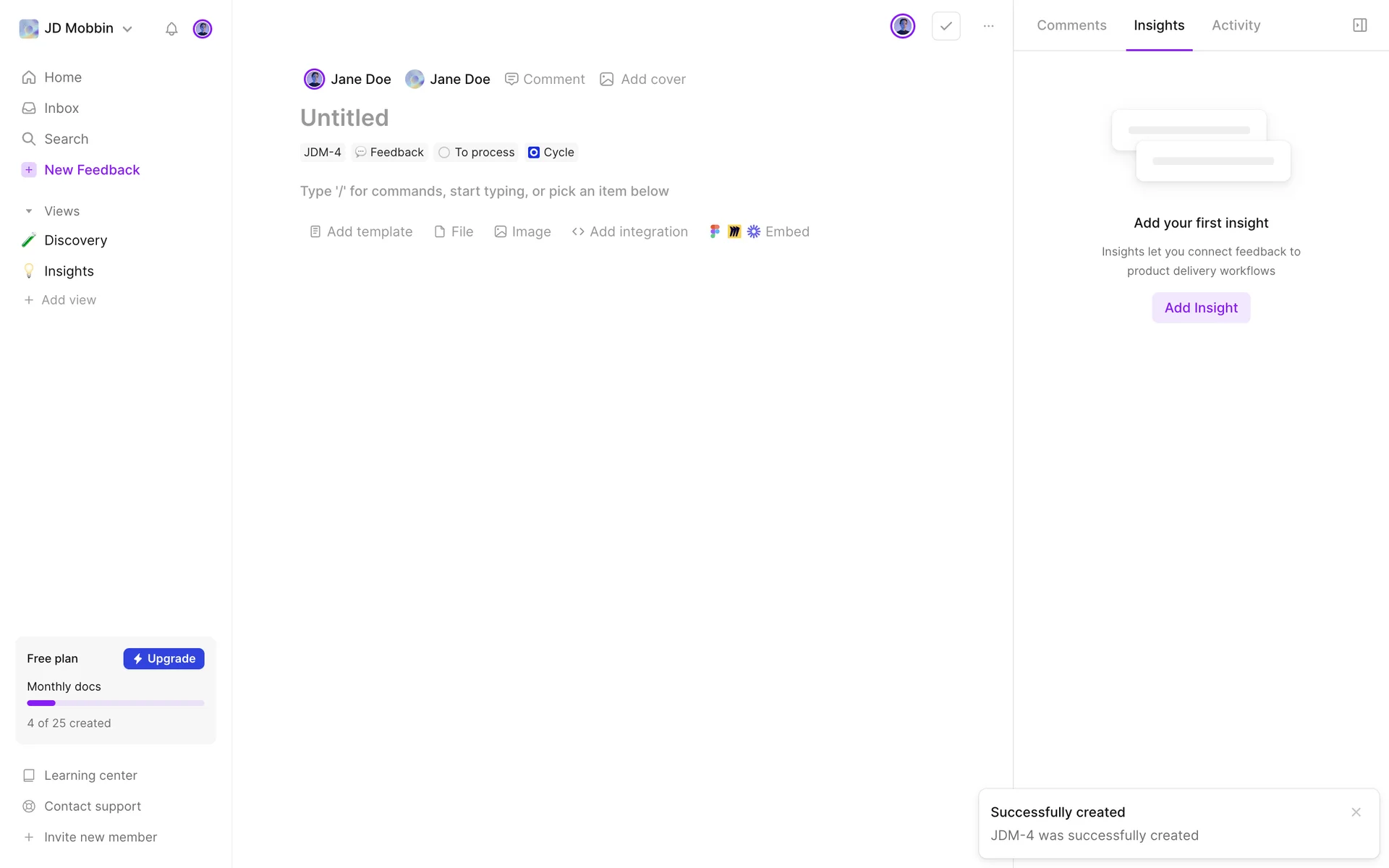Click the Cycle tag chip
The height and width of the screenshot is (868, 1389).
551,153
